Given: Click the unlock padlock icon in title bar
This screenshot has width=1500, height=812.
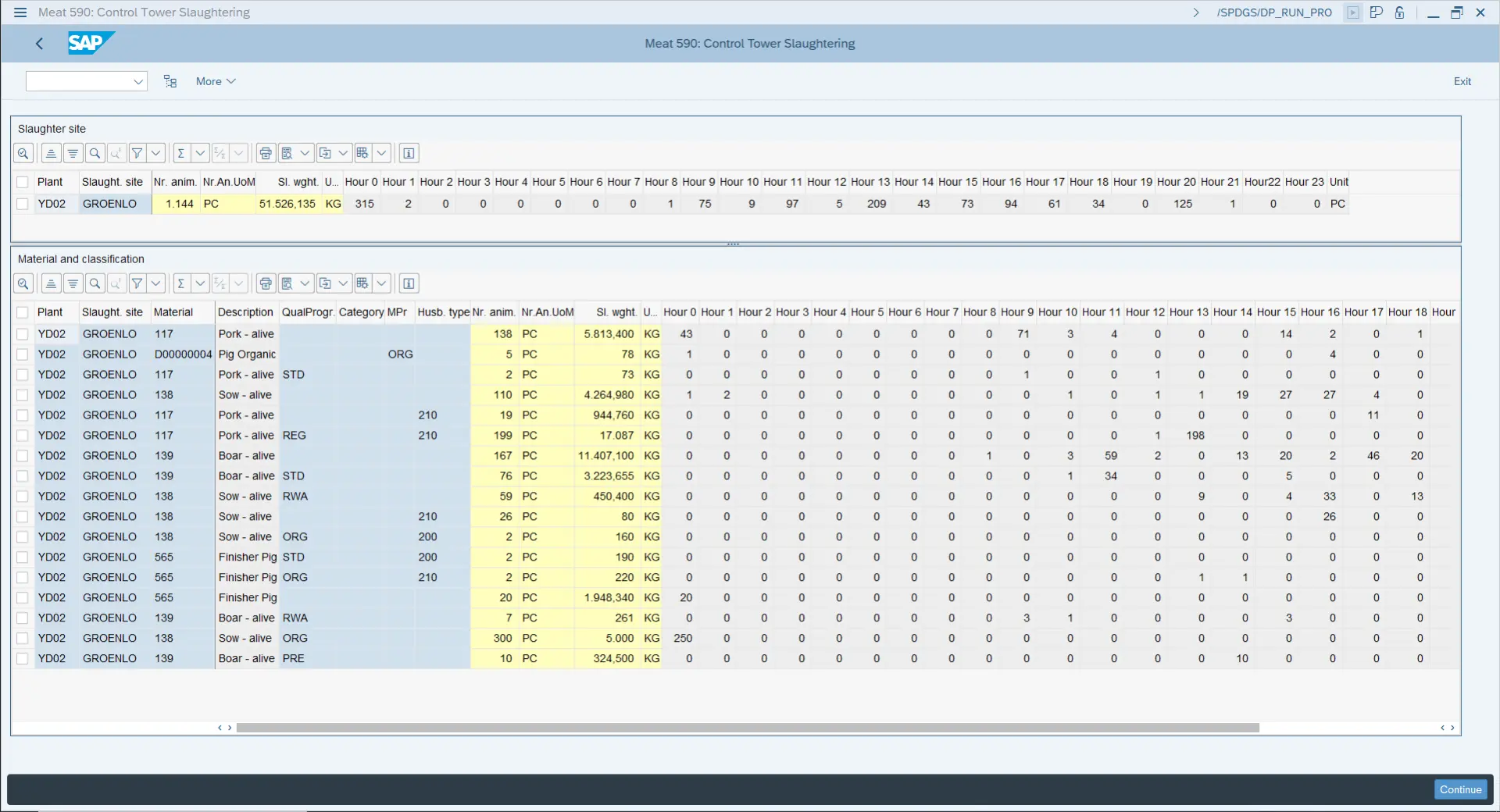Looking at the screenshot, I should point(1399,12).
